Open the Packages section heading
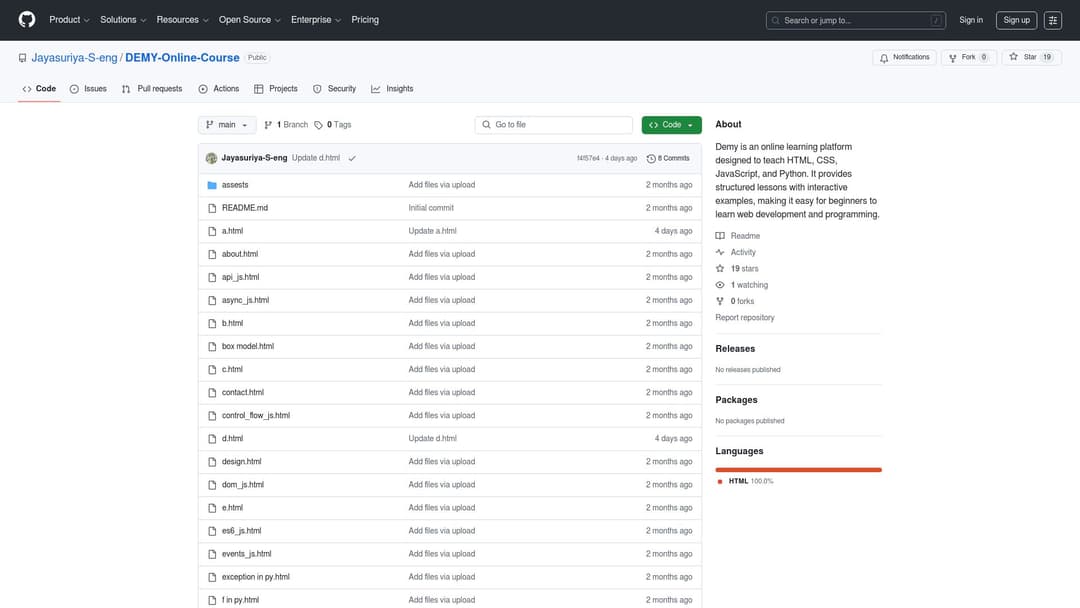Viewport: 1080px width, 608px height. point(736,400)
